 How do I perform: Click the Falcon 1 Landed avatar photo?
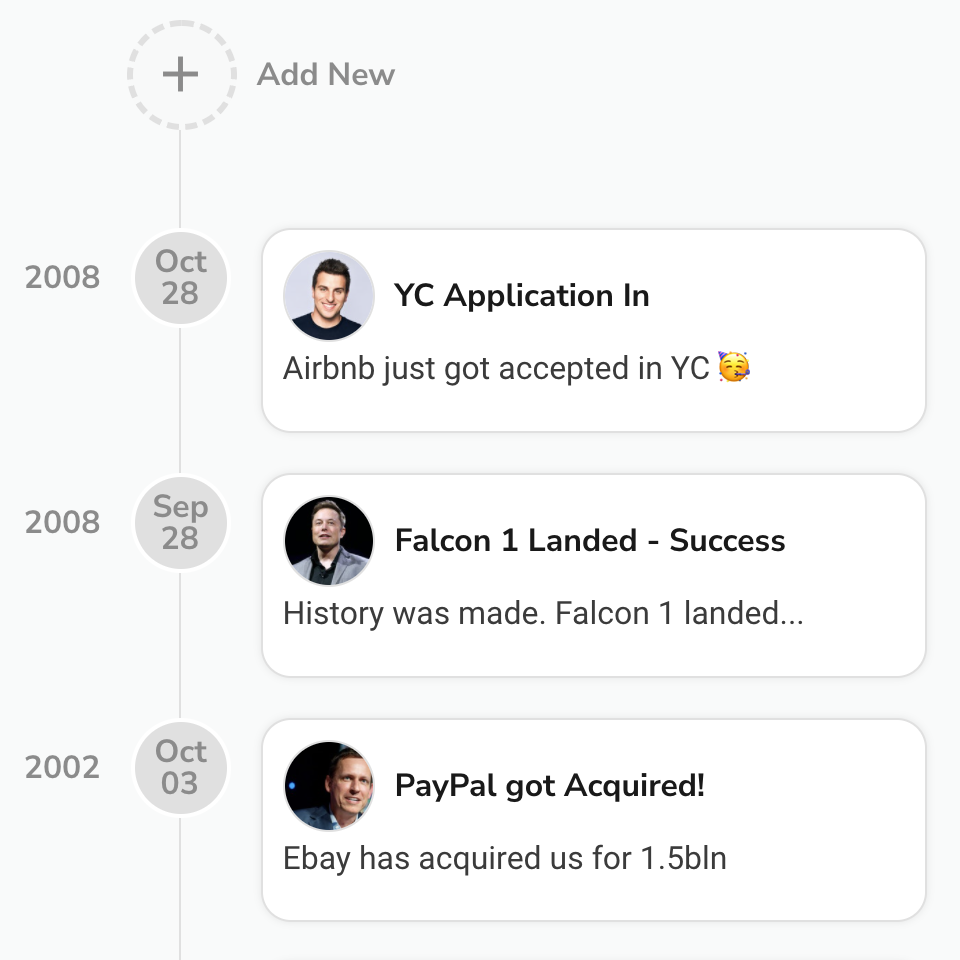coord(329,540)
